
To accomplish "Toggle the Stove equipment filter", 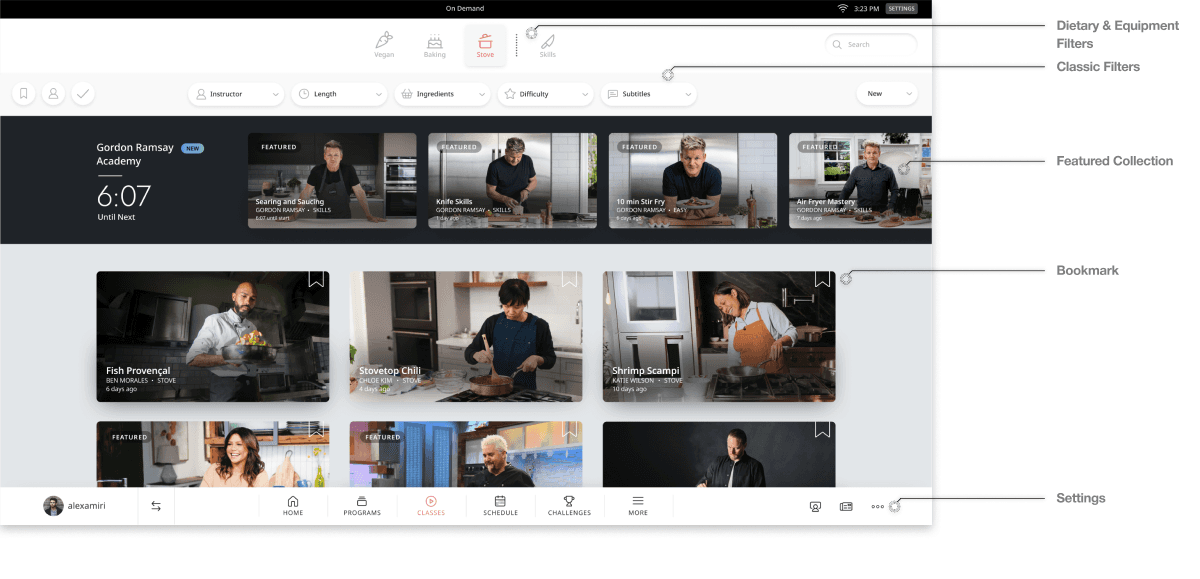I will tap(485, 45).
